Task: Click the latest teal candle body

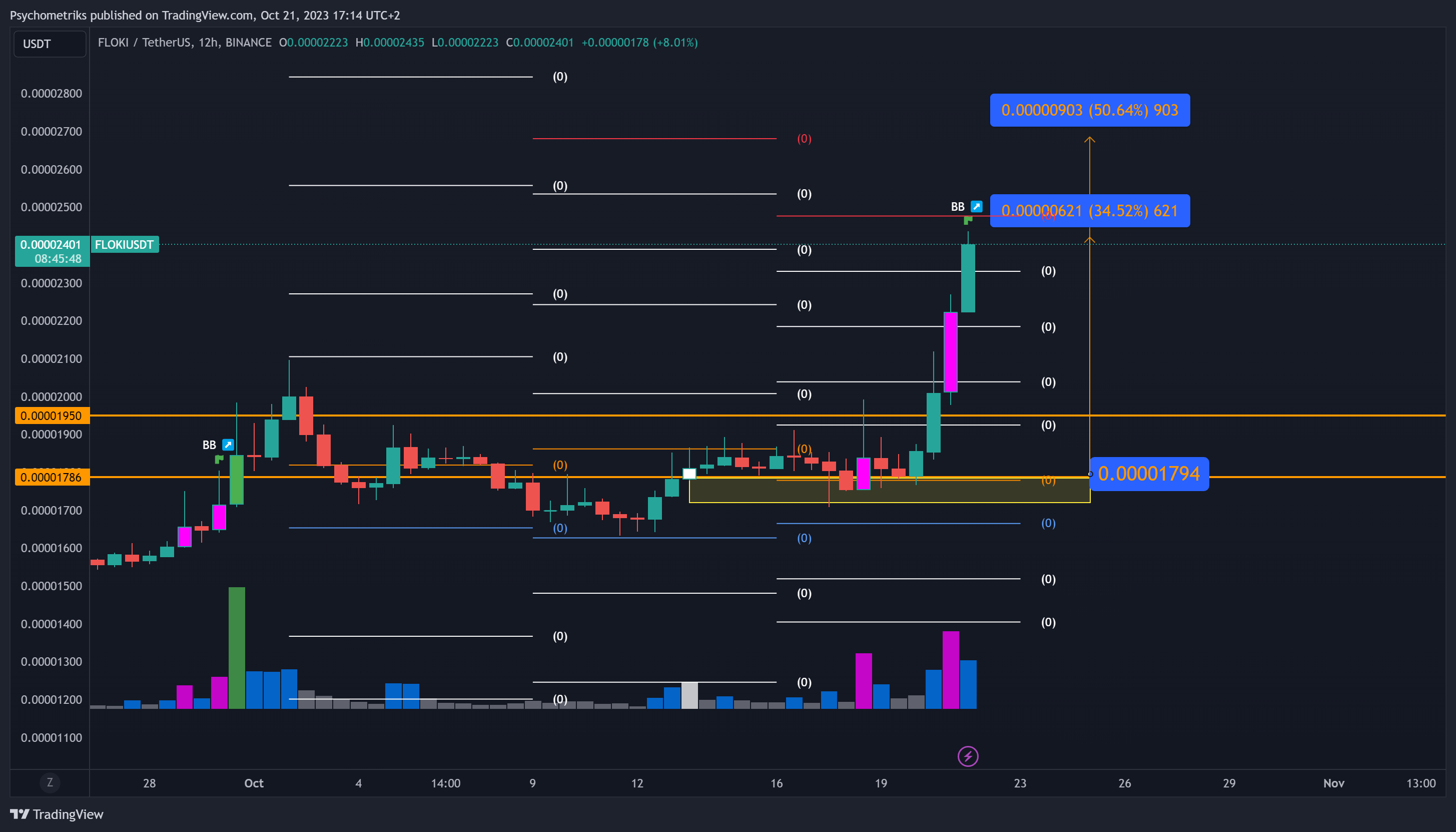Action: tap(968, 278)
